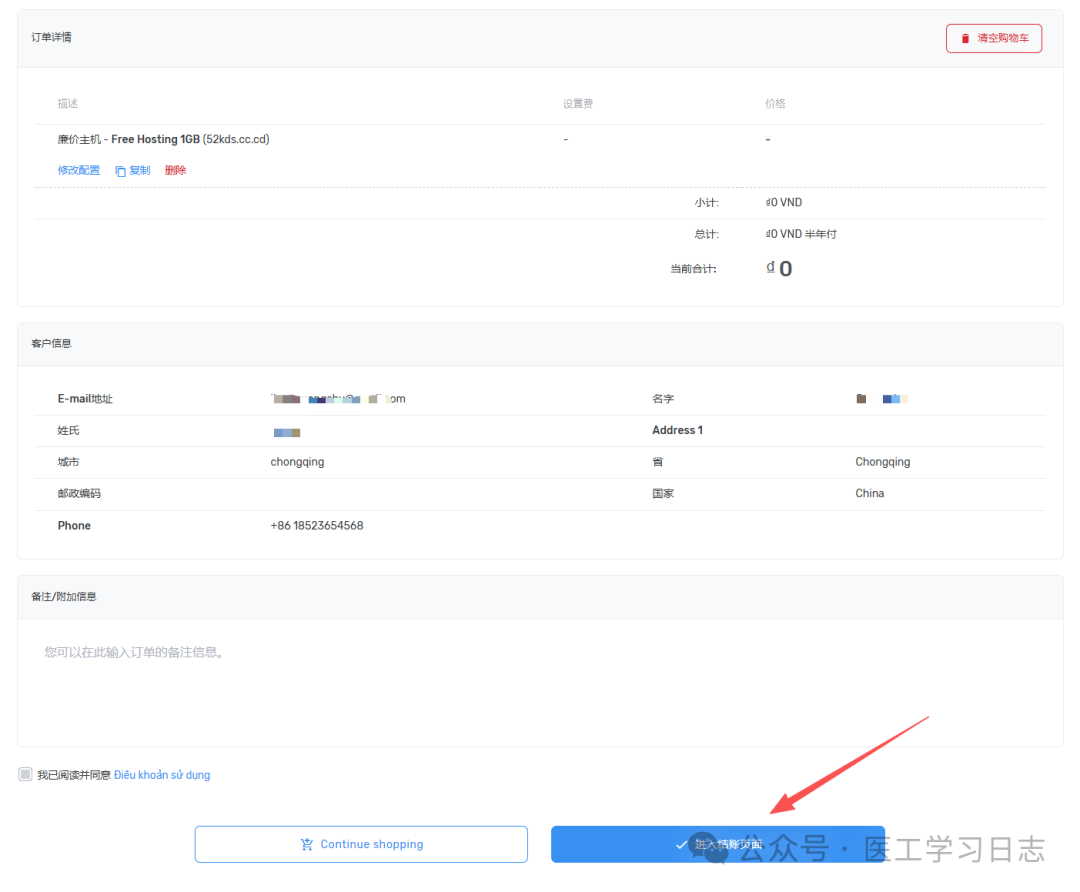Tick the terms agreement checkbox
Viewport: 1080px width, 892px height.
click(x=25, y=774)
